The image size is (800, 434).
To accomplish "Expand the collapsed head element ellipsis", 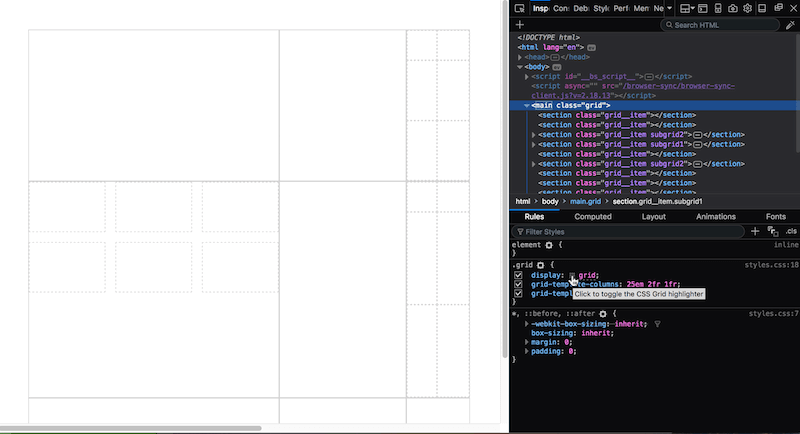I will tap(555, 57).
